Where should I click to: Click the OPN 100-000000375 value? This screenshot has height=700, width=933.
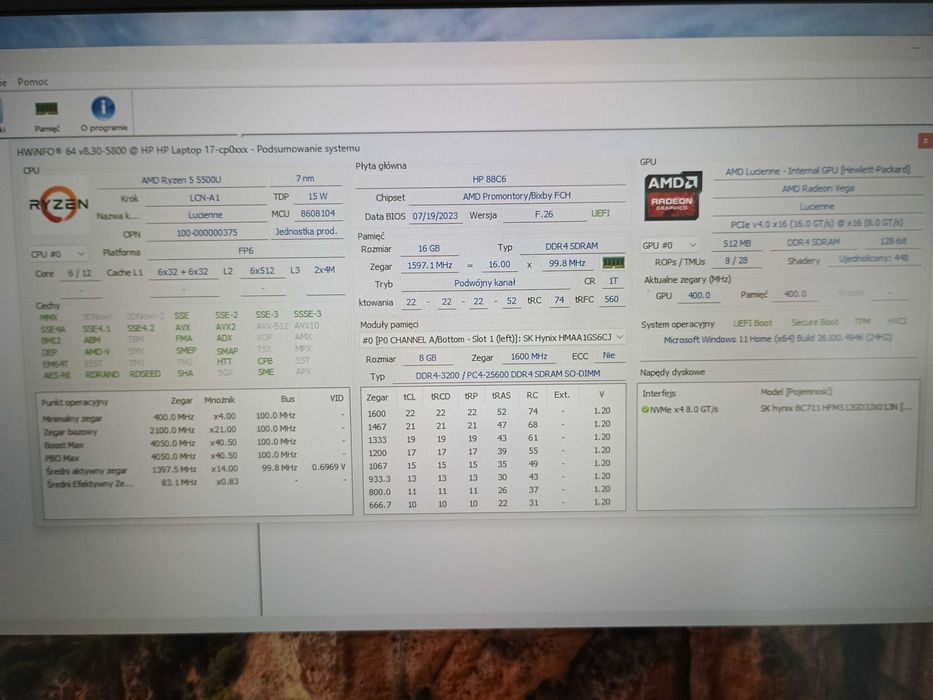pyautogui.click(x=206, y=233)
